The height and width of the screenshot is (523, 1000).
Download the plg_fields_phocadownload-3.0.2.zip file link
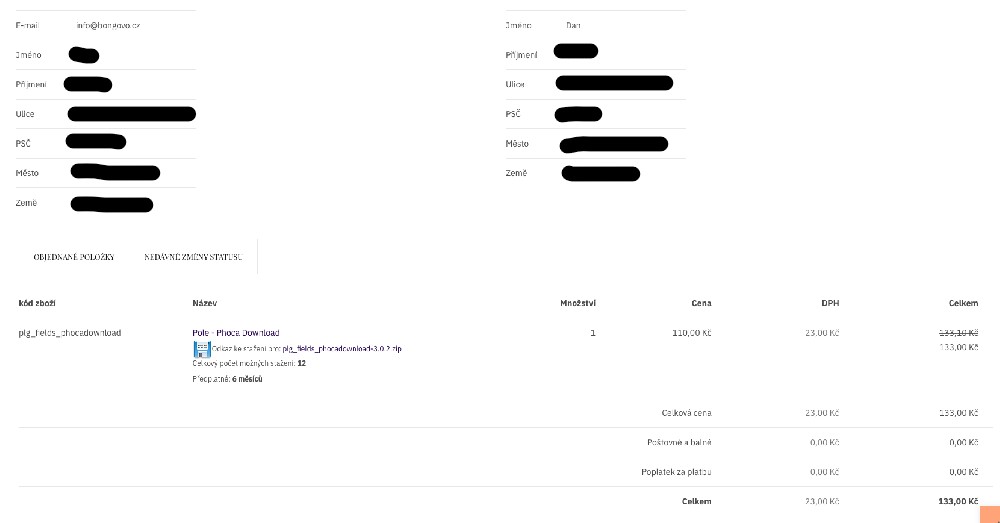click(342, 348)
